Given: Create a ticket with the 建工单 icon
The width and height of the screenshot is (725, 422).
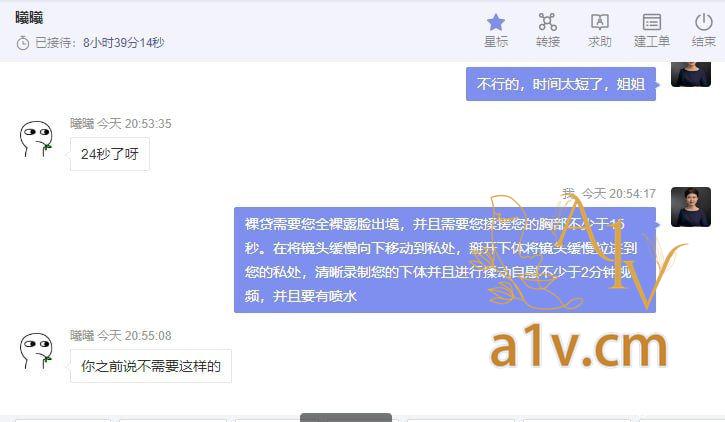Looking at the screenshot, I should click(651, 22).
